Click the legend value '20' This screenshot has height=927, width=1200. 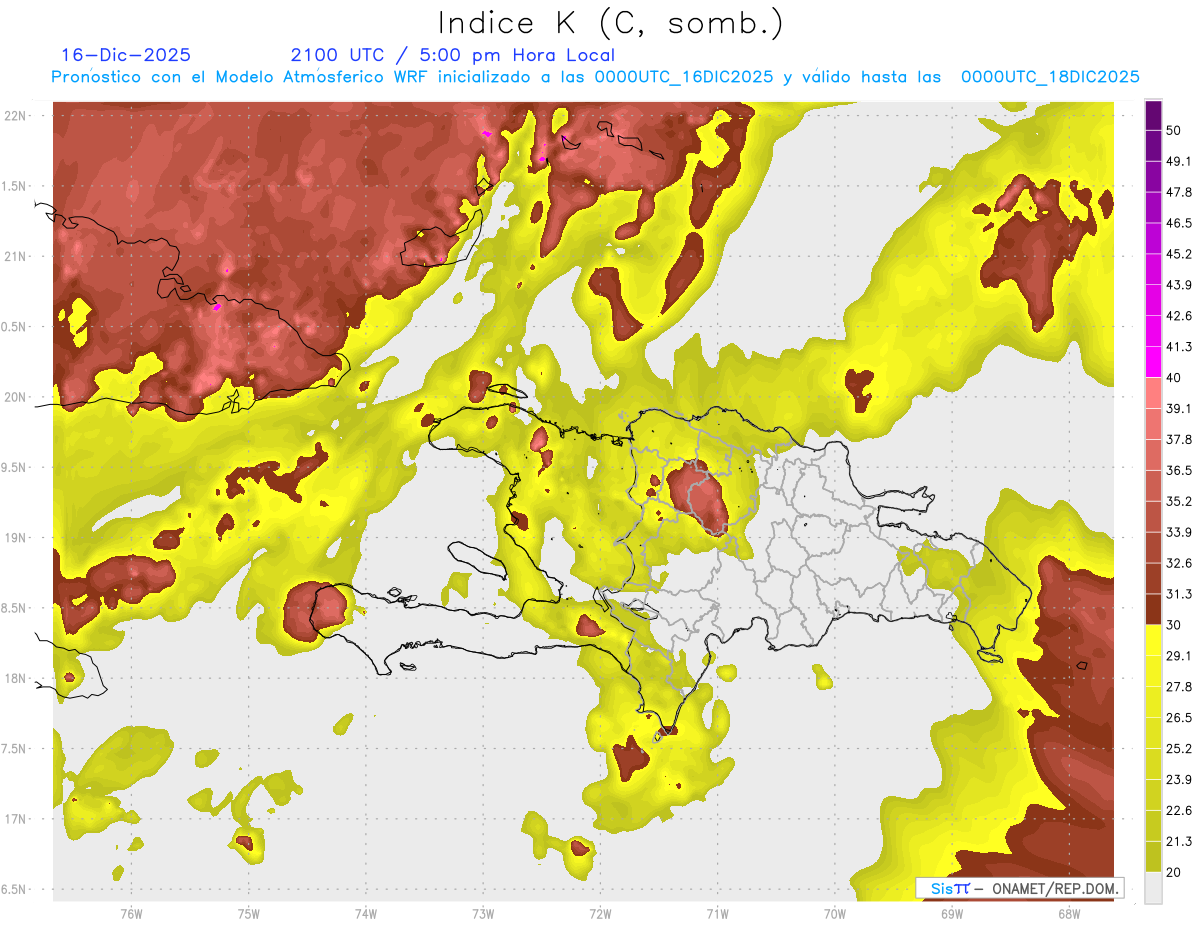1173,872
